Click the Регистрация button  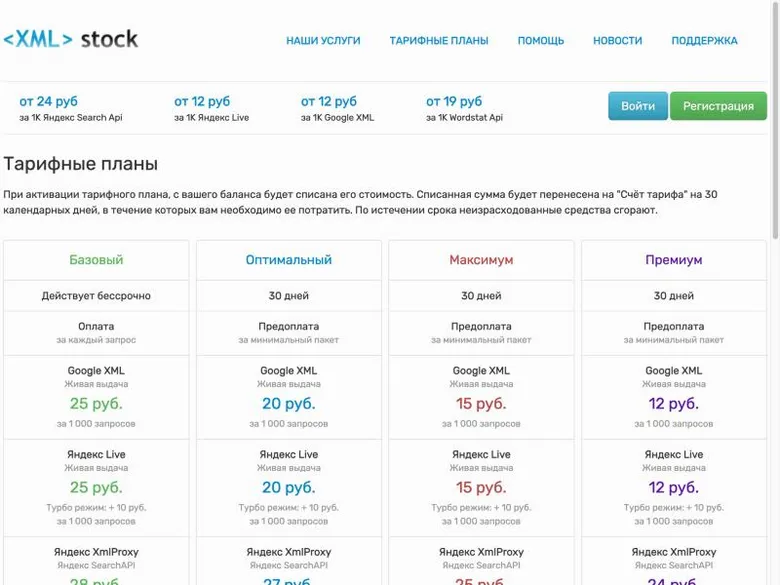[x=718, y=106]
